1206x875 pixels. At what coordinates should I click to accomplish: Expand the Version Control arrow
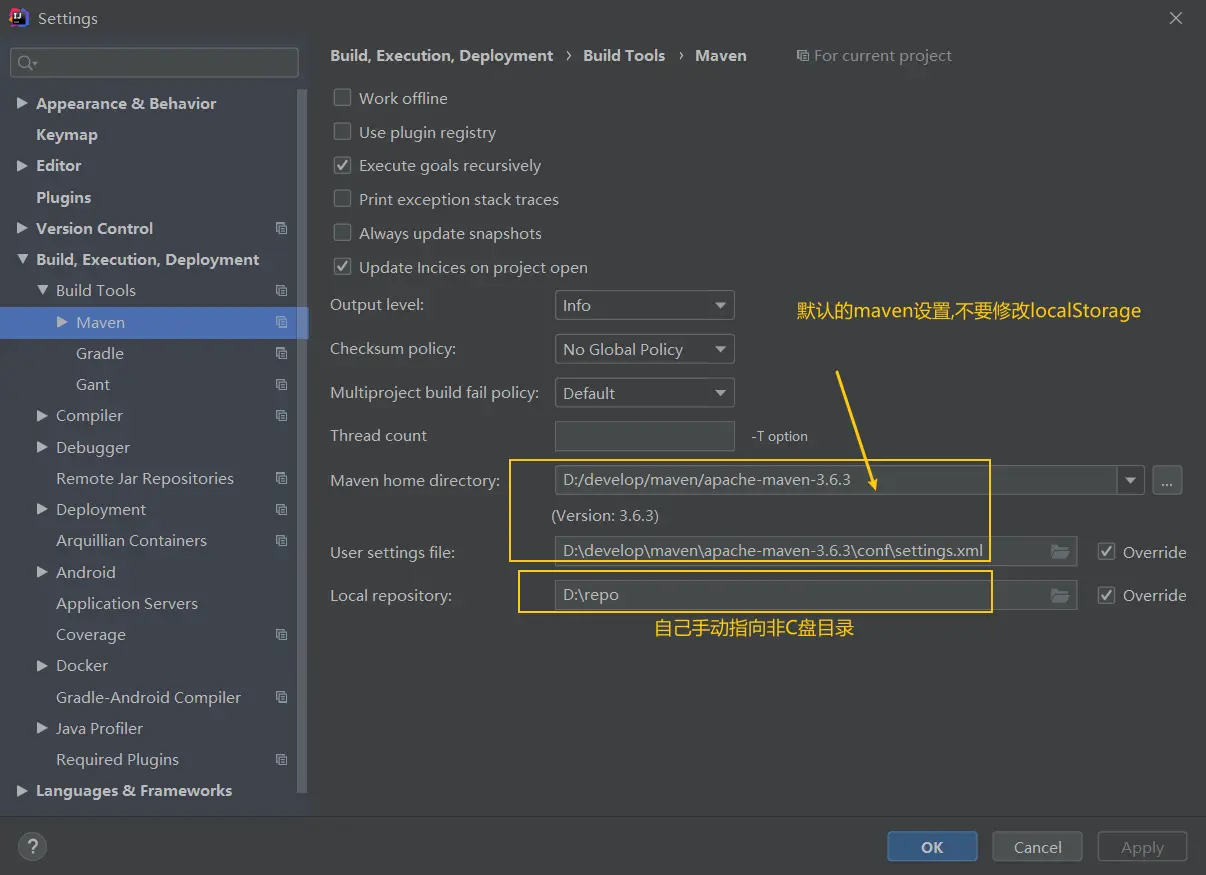click(x=22, y=228)
